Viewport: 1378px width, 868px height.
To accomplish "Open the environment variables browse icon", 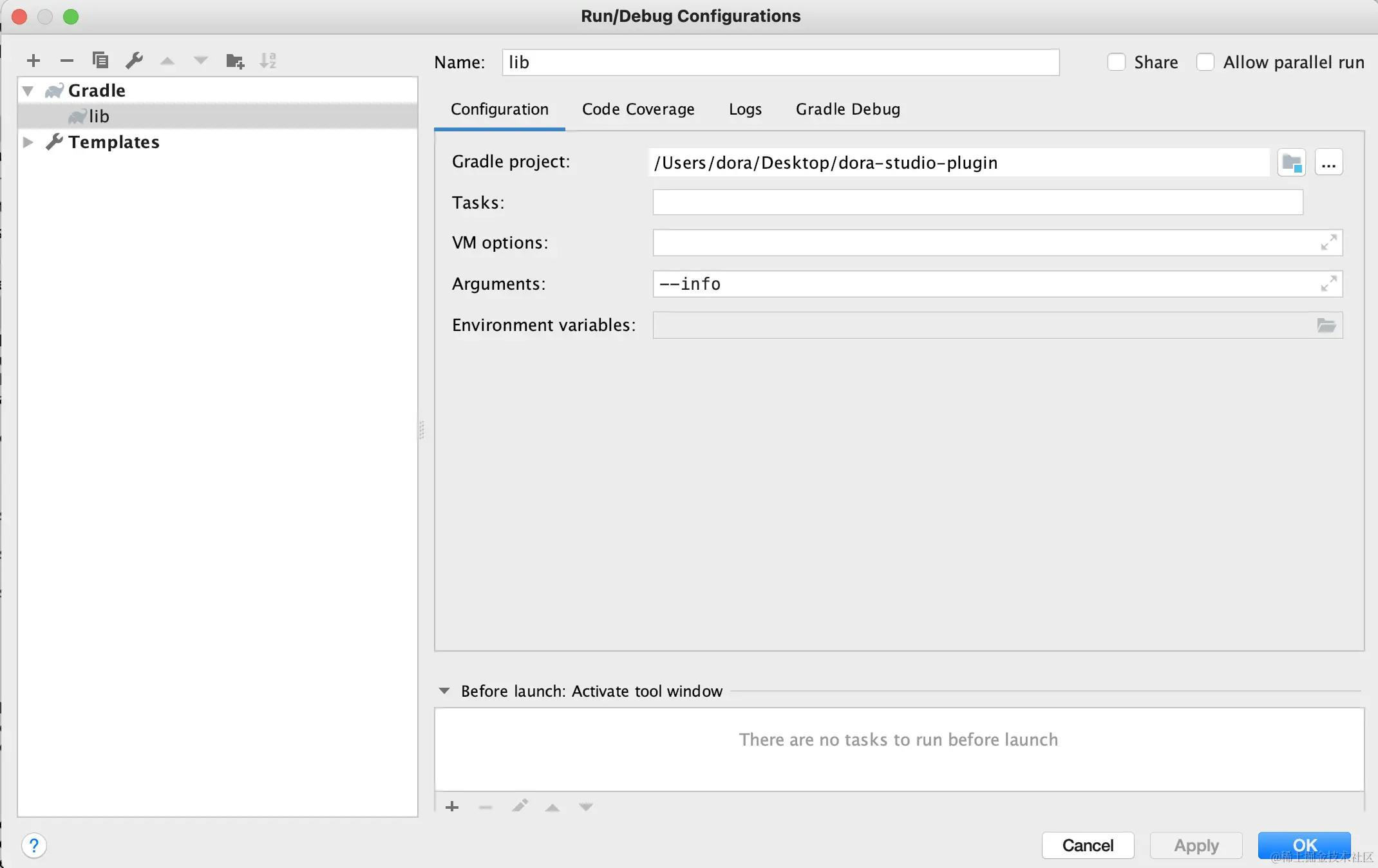I will tap(1326, 325).
